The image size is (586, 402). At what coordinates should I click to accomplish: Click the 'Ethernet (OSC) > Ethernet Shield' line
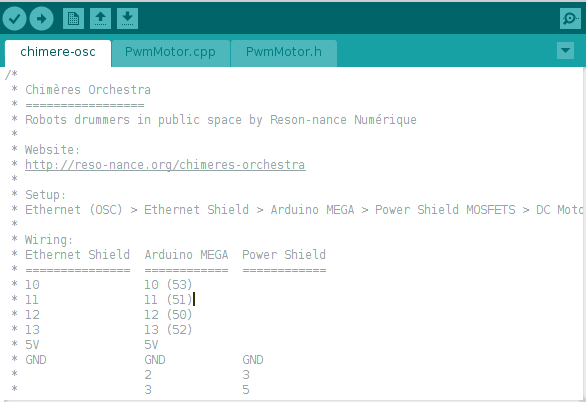pos(303,210)
